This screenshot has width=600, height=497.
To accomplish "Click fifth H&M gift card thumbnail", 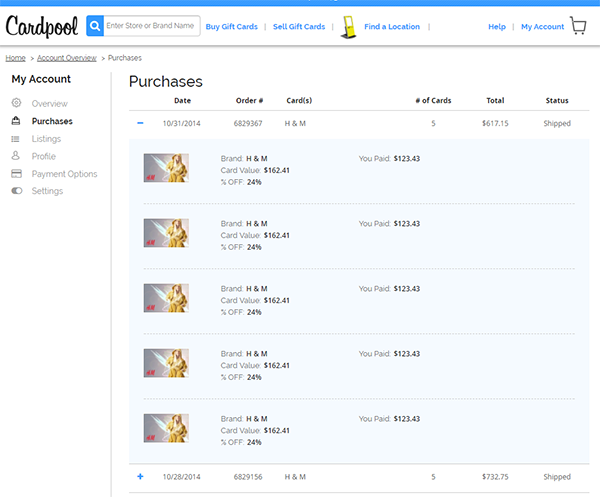I will pos(166,428).
